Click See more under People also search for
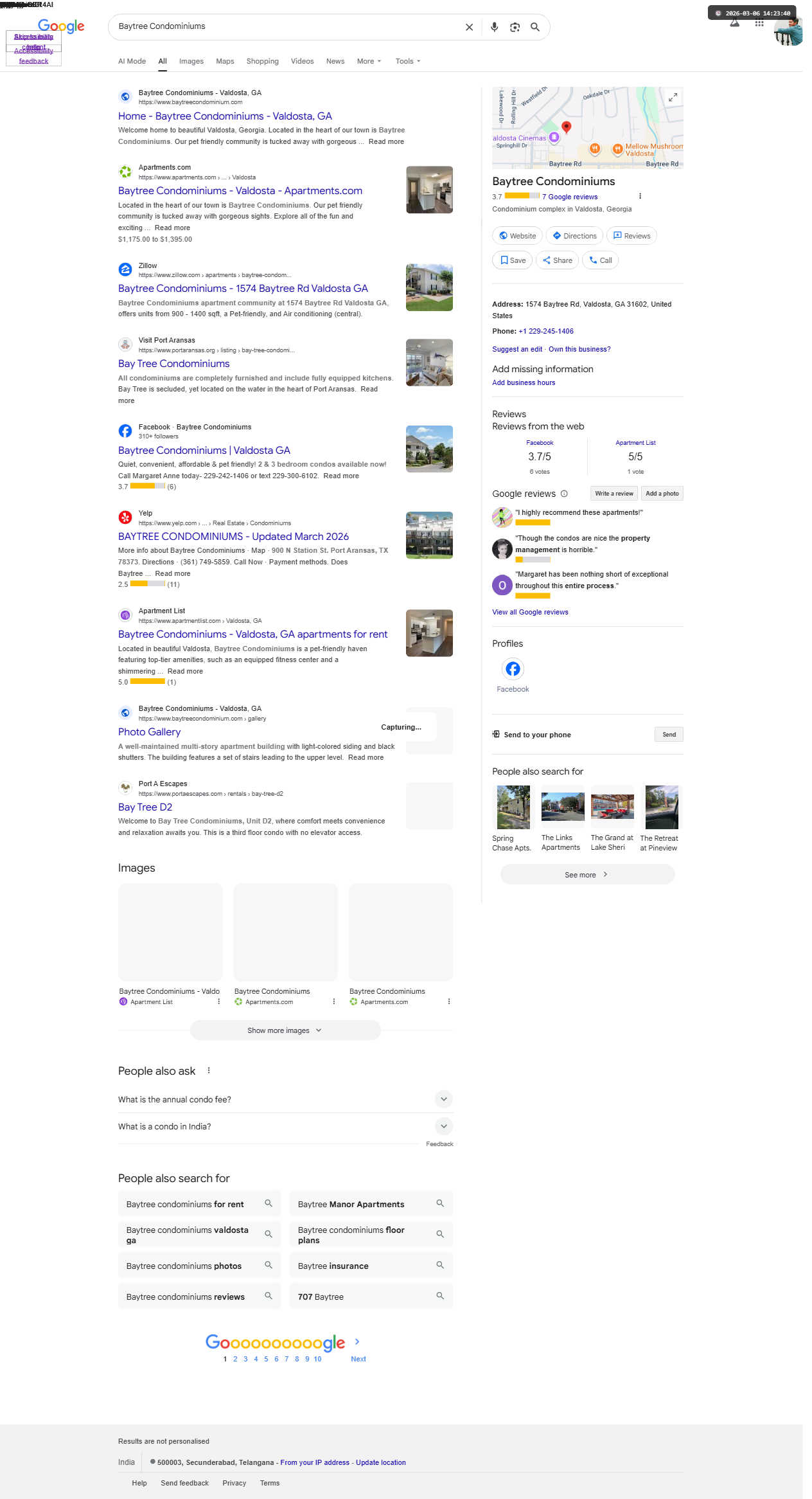812x1499 pixels. tap(587, 875)
